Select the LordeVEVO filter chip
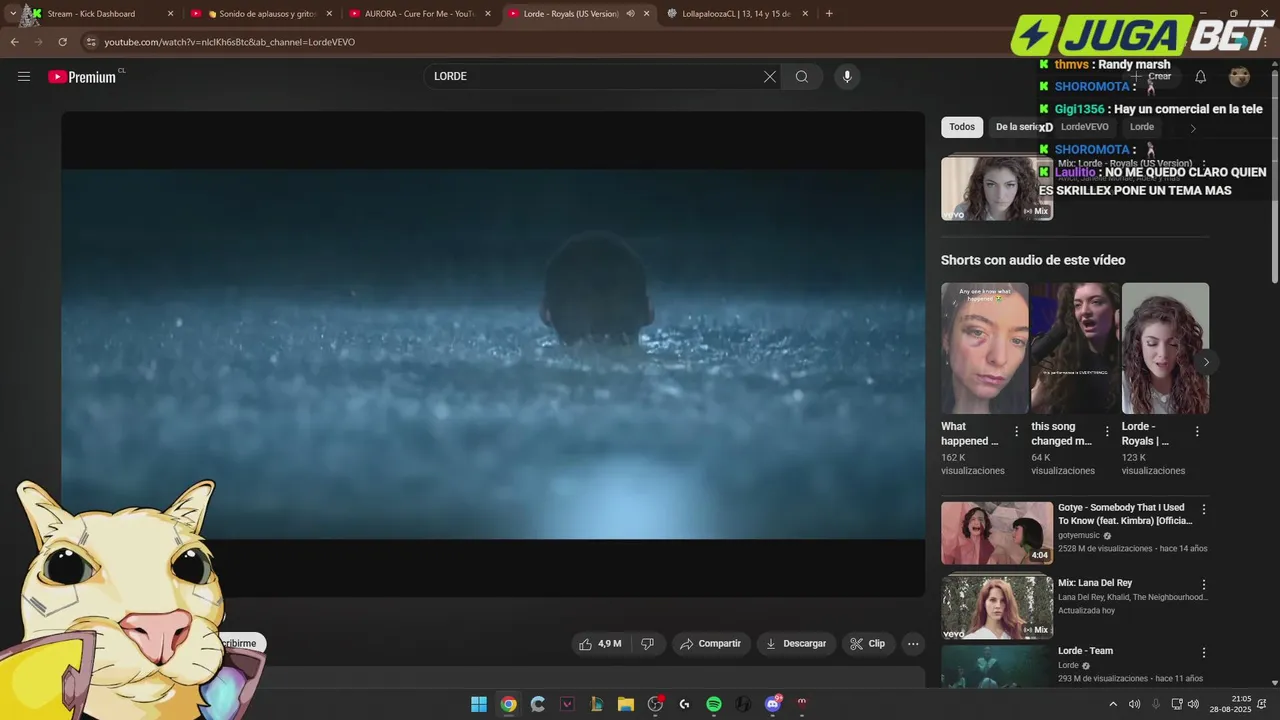The width and height of the screenshot is (1280, 720). point(1084,127)
